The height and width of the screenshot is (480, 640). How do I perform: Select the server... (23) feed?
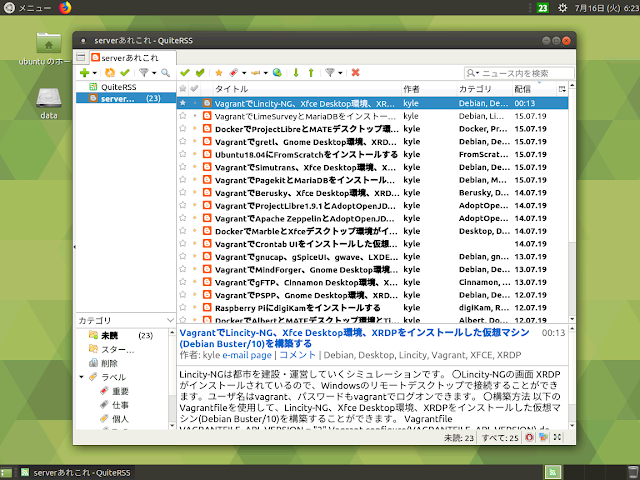point(126,98)
